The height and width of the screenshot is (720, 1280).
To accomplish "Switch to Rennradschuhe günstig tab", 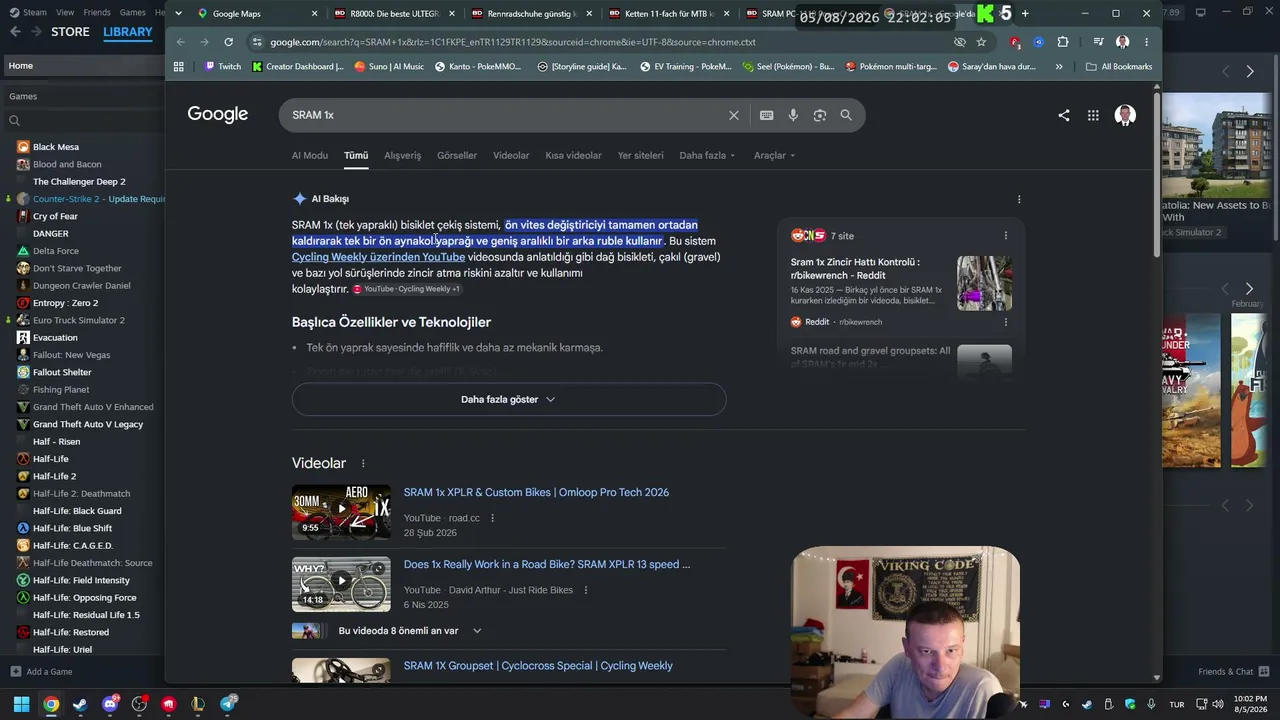I will point(529,14).
